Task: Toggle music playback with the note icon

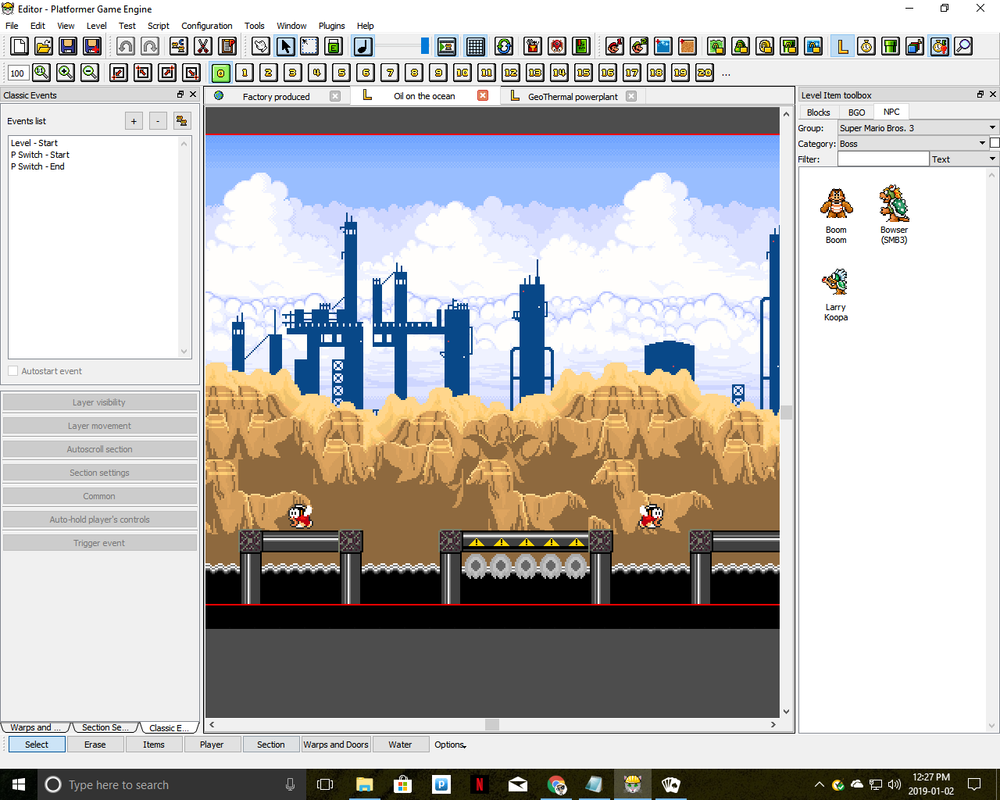Action: [x=364, y=46]
